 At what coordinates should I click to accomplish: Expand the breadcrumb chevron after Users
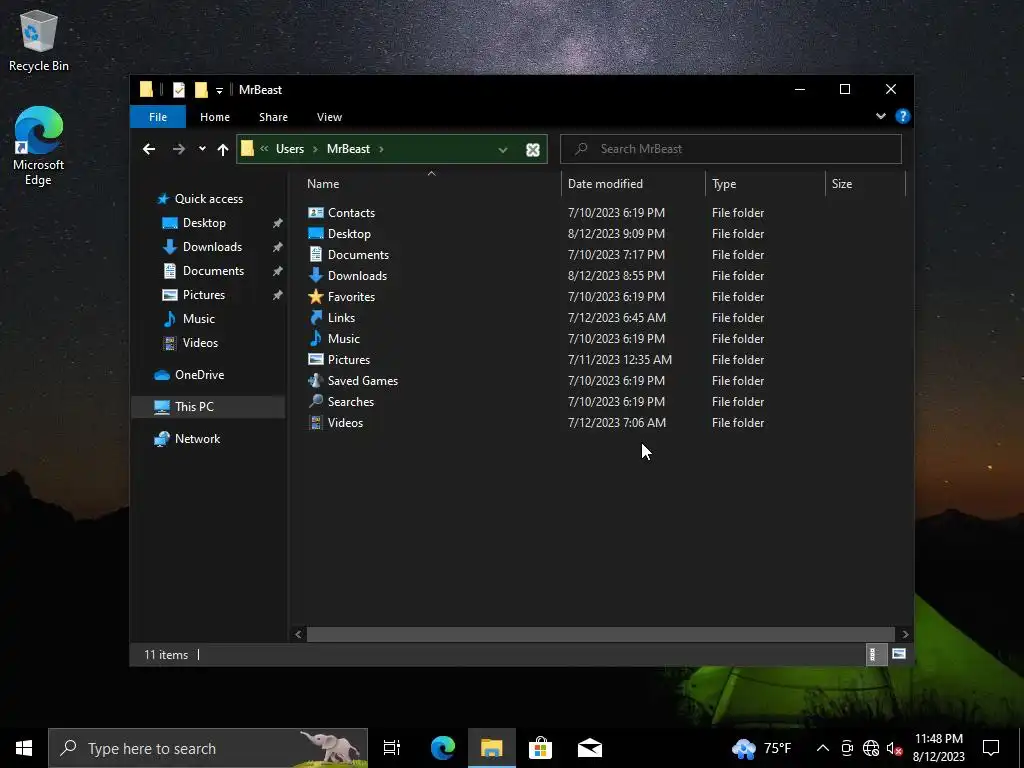click(x=315, y=150)
